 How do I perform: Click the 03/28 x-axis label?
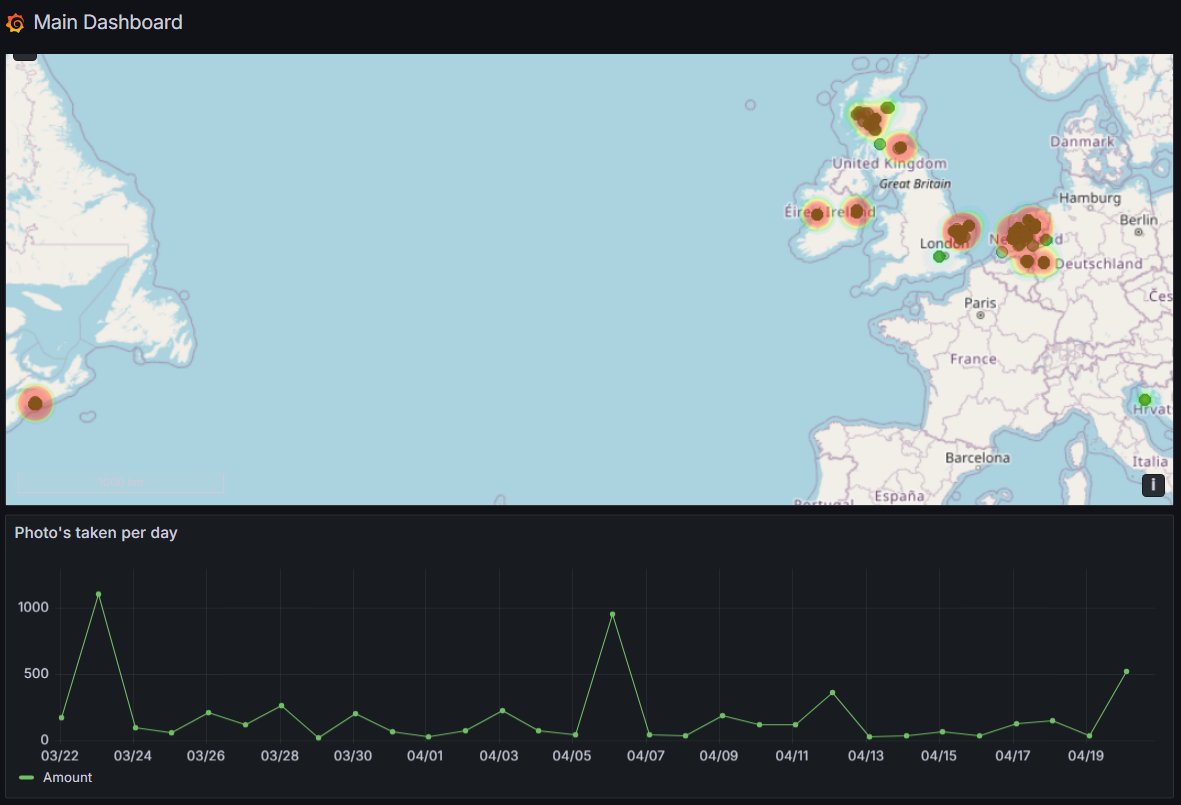click(x=279, y=755)
